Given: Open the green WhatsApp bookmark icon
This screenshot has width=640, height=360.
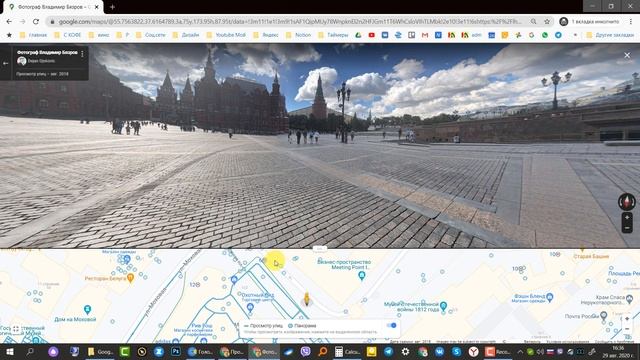Looking at the screenshot, I should coord(544,35).
